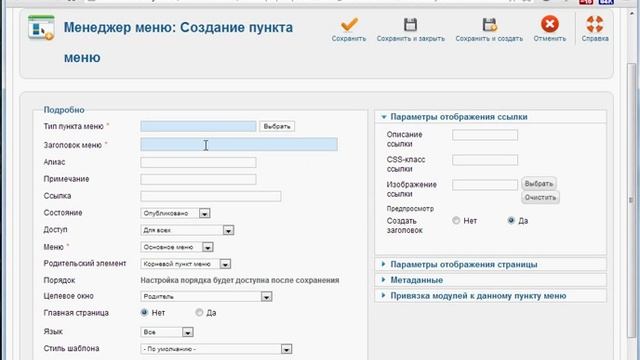This screenshot has width=640, height=360.
Task: Click Выбрать button for Тип пункта меню
Action: click(x=277, y=127)
